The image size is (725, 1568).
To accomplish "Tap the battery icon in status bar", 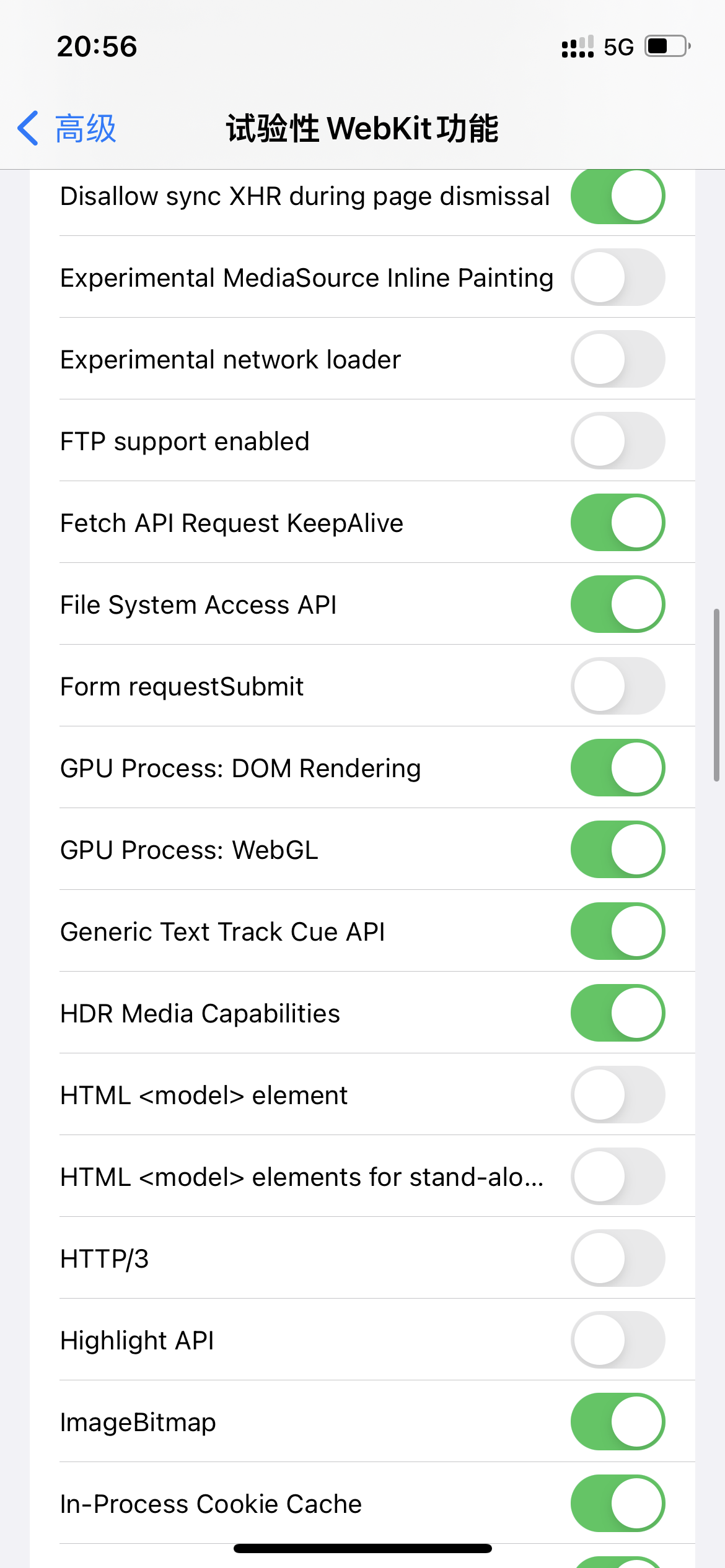I will tap(667, 46).
